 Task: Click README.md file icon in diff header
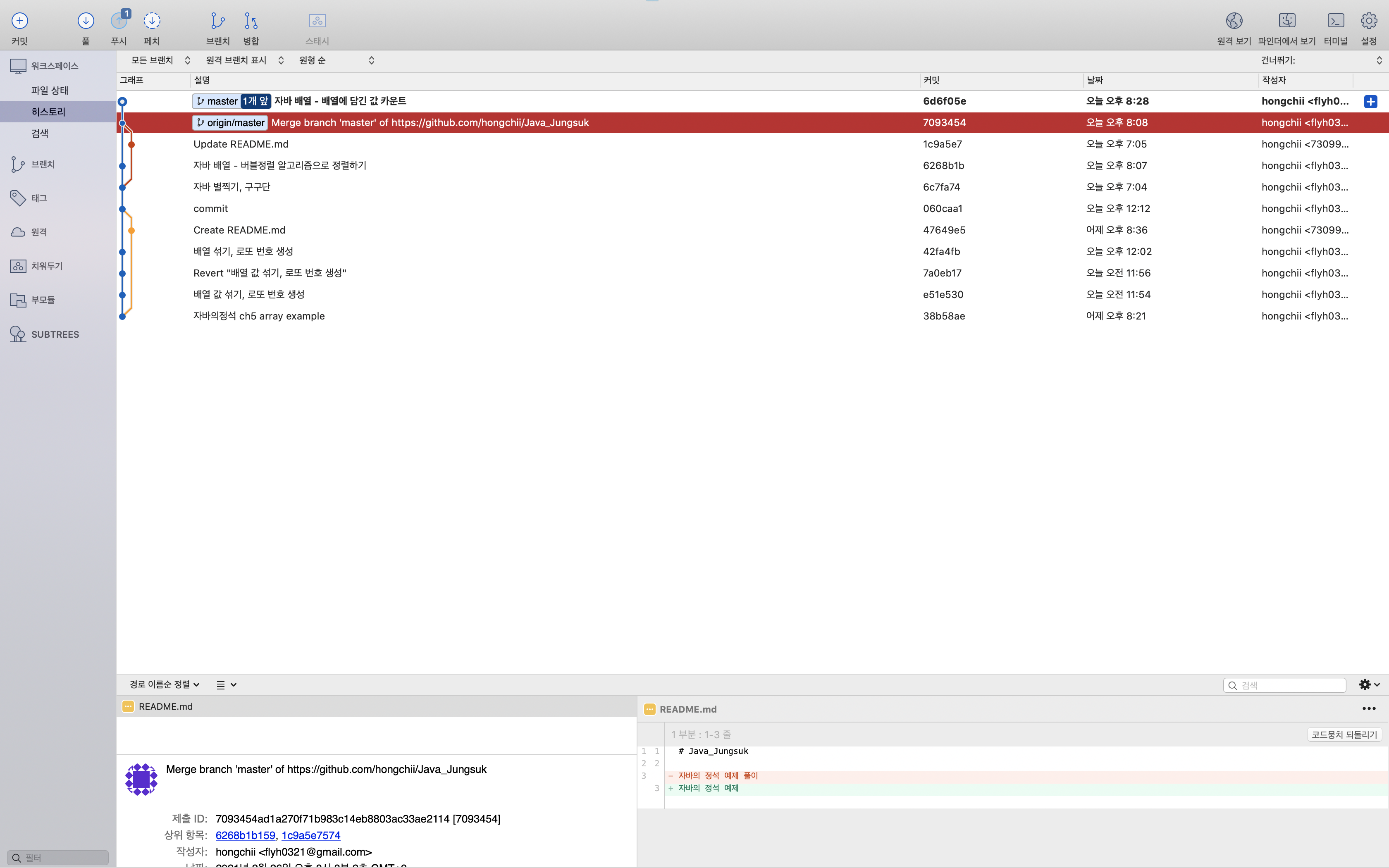pyautogui.click(x=649, y=710)
